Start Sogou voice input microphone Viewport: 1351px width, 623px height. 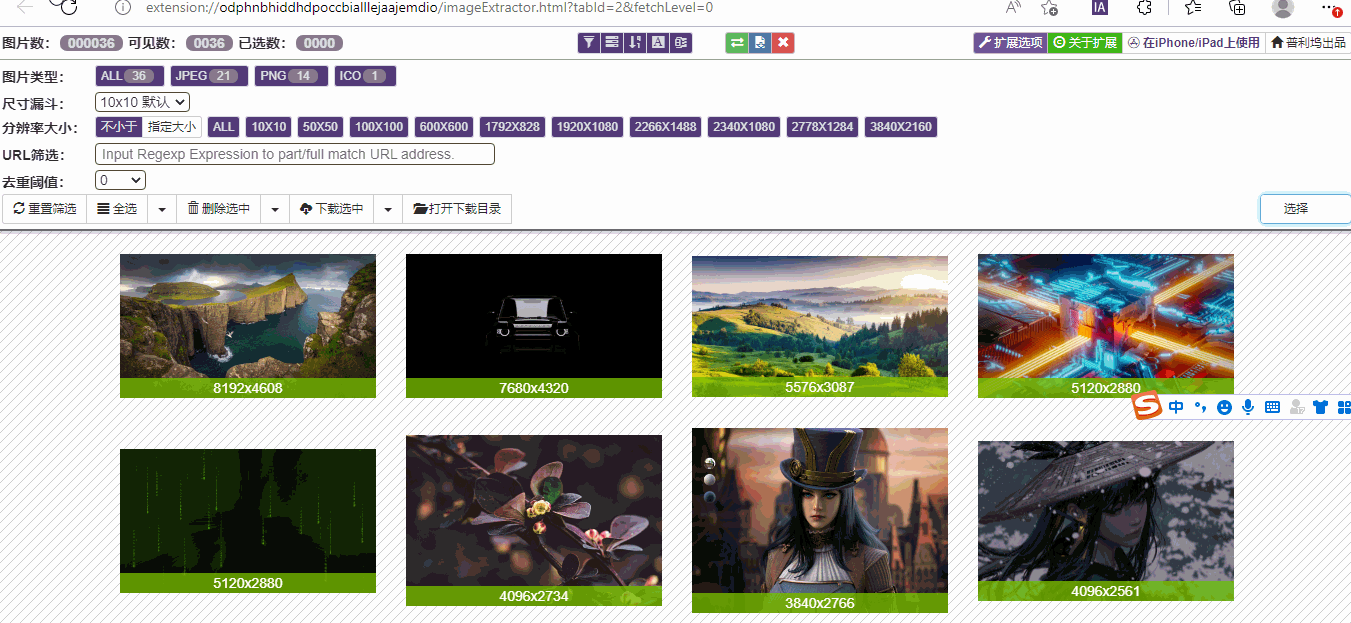[x=1248, y=407]
